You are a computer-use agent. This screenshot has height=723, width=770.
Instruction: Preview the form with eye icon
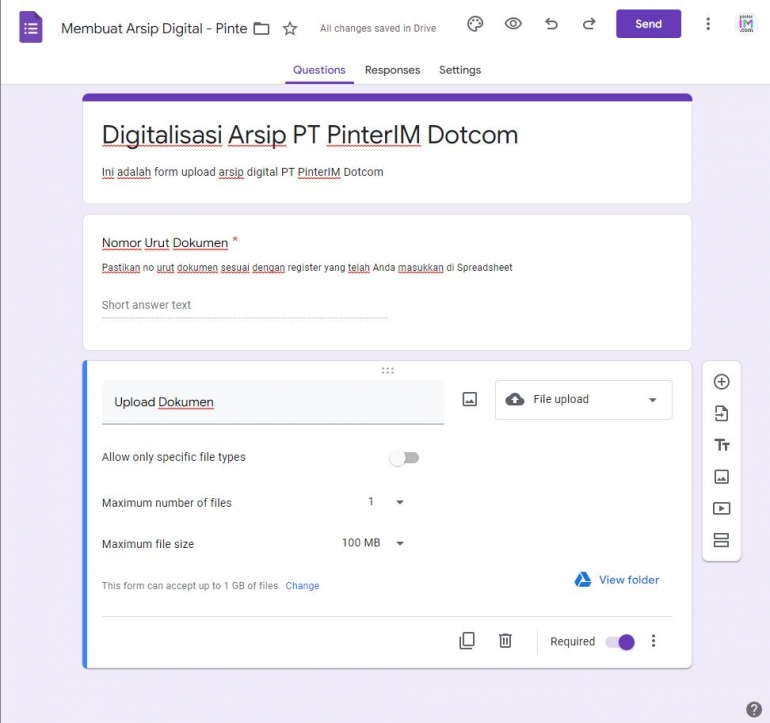(513, 24)
